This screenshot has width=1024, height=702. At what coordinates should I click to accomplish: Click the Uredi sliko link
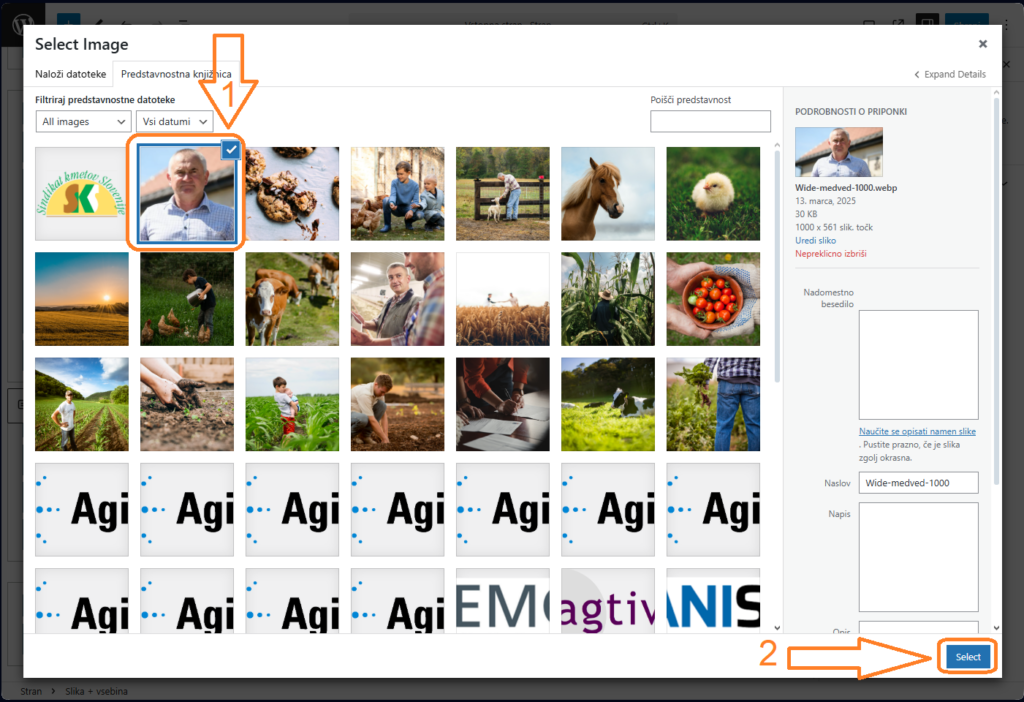pyautogui.click(x=815, y=240)
